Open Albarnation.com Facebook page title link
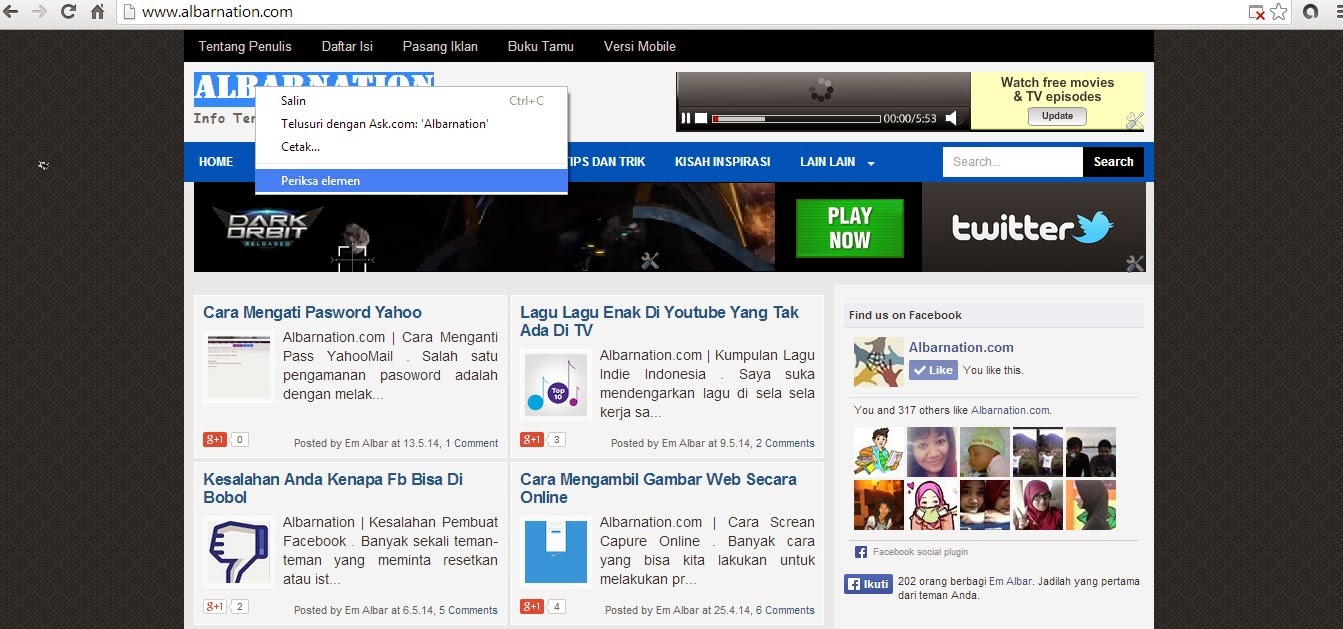This screenshot has height=629, width=1343. pyautogui.click(x=961, y=347)
